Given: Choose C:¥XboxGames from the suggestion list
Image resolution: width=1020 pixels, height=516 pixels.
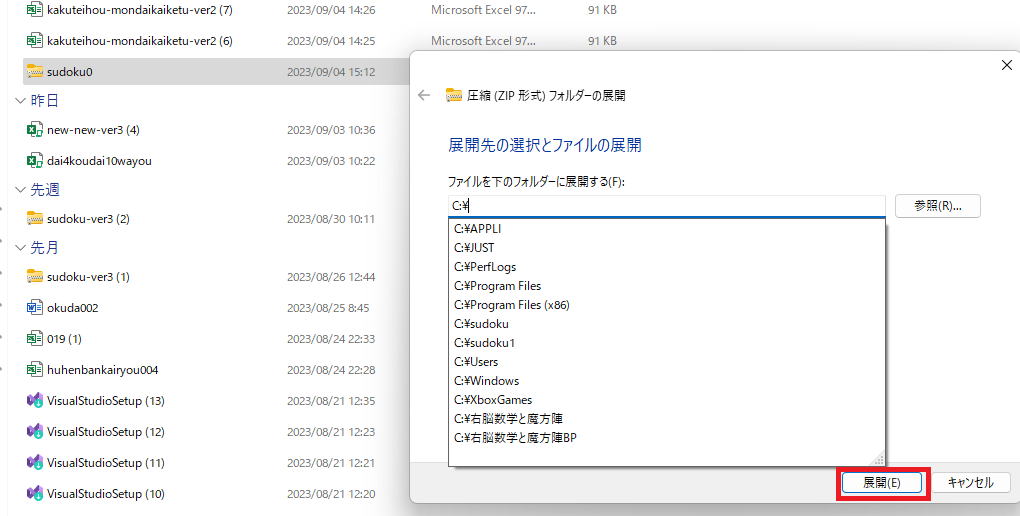Looking at the screenshot, I should [667, 400].
